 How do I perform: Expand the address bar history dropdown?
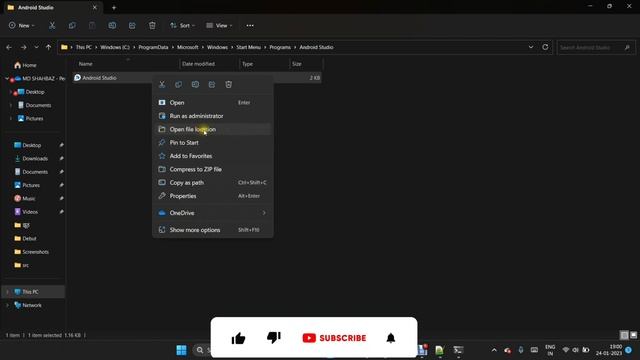click(531, 47)
